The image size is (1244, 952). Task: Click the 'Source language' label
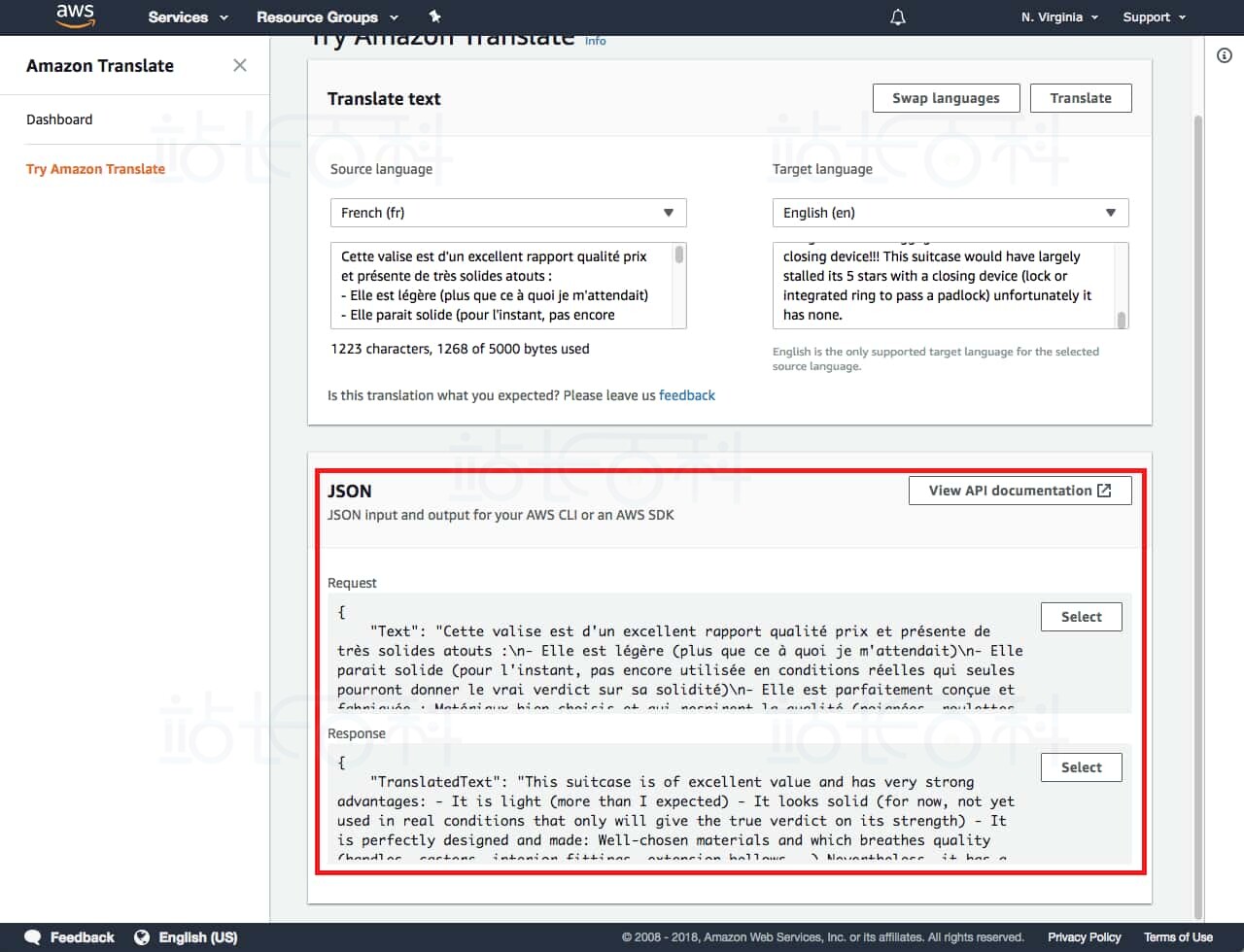(x=381, y=169)
